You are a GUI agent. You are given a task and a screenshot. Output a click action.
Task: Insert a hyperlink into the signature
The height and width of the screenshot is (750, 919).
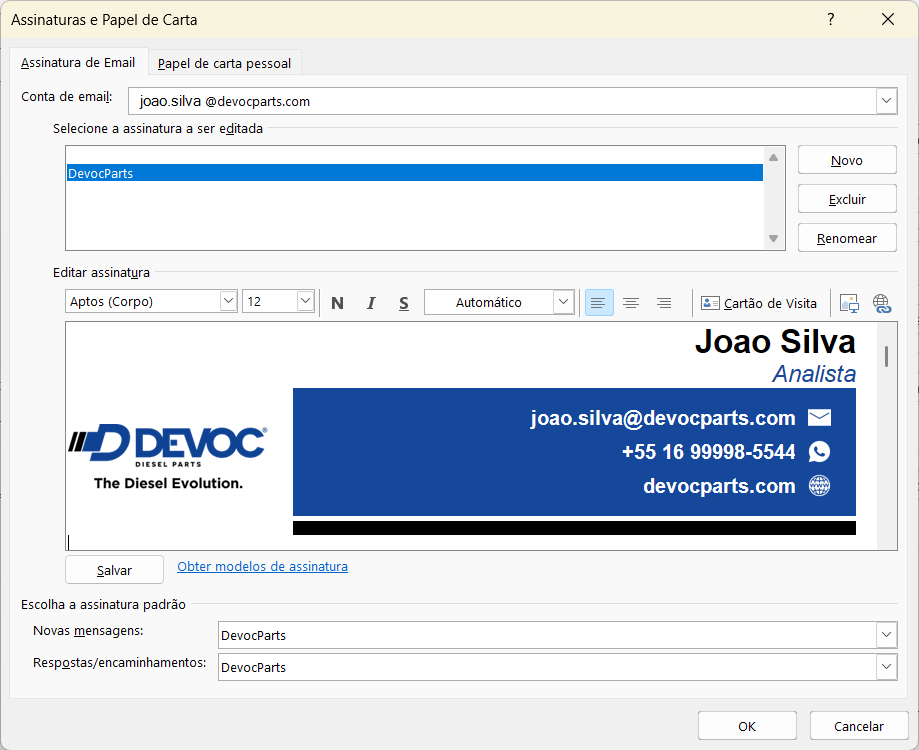[882, 303]
